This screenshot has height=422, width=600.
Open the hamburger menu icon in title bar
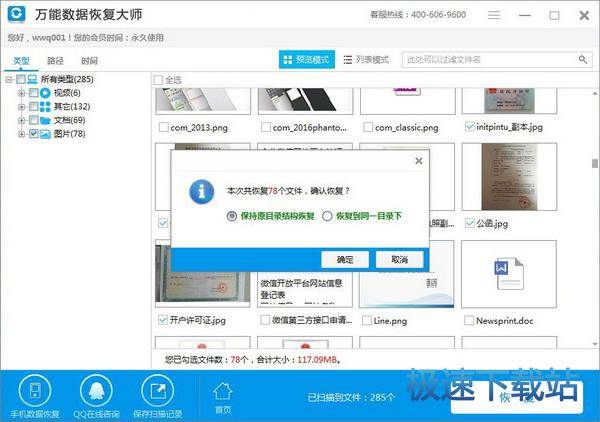(x=494, y=15)
